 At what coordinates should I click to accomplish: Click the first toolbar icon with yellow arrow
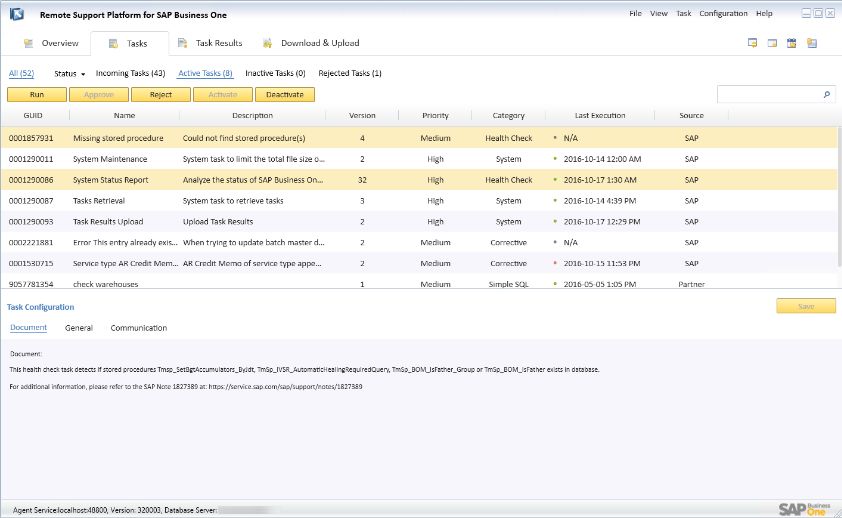[x=752, y=43]
